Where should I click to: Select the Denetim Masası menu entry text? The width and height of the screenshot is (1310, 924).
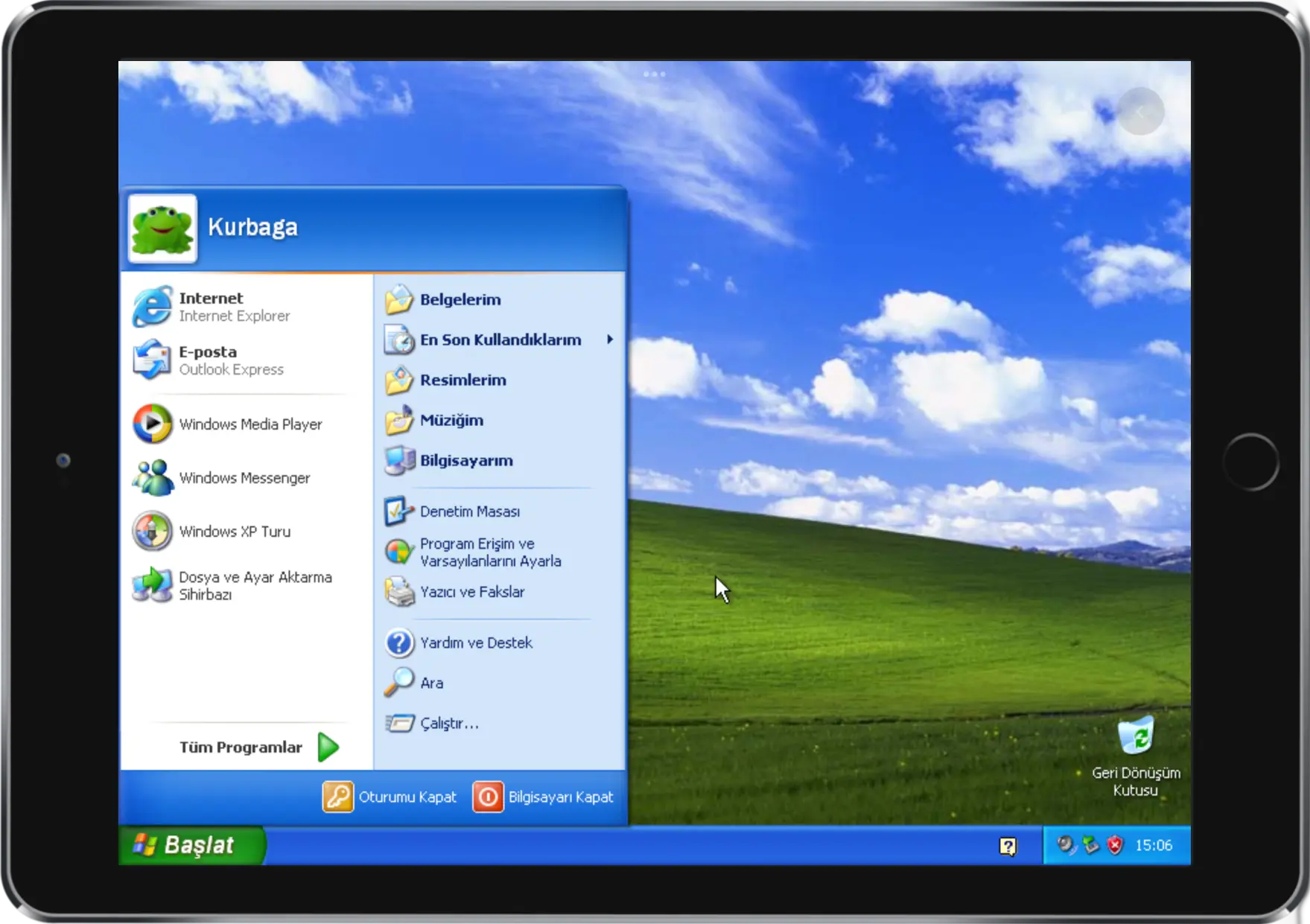tap(470, 512)
